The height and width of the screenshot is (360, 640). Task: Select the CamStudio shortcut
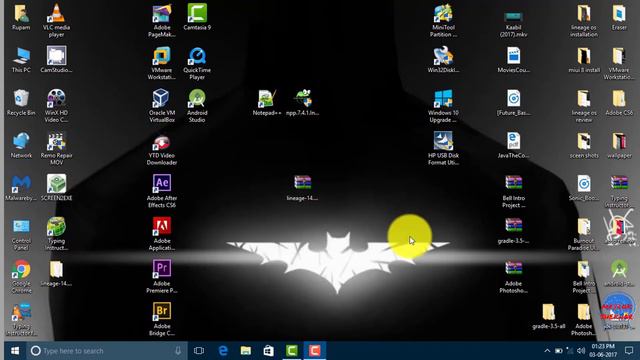coord(56,60)
